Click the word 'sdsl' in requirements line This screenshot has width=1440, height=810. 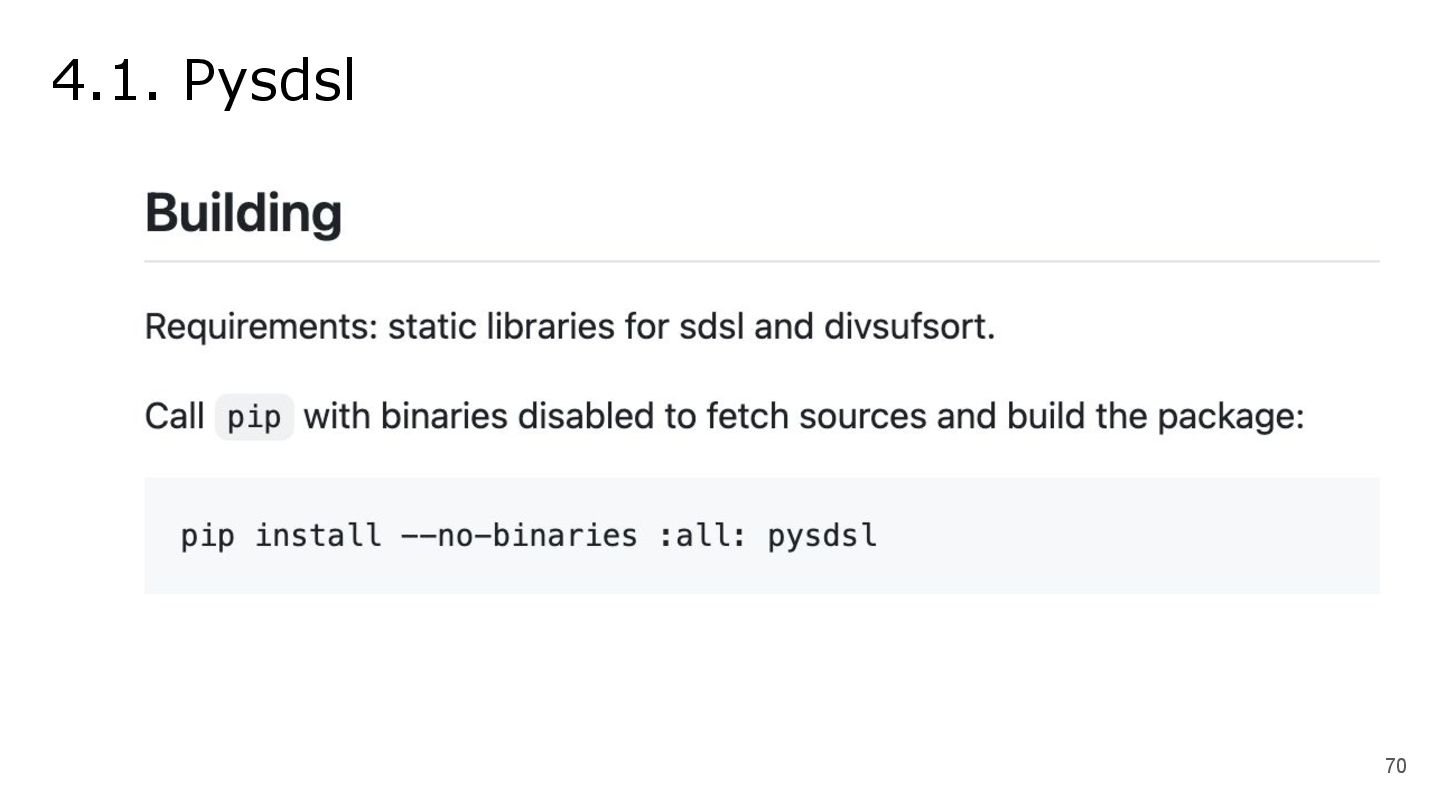pos(712,327)
